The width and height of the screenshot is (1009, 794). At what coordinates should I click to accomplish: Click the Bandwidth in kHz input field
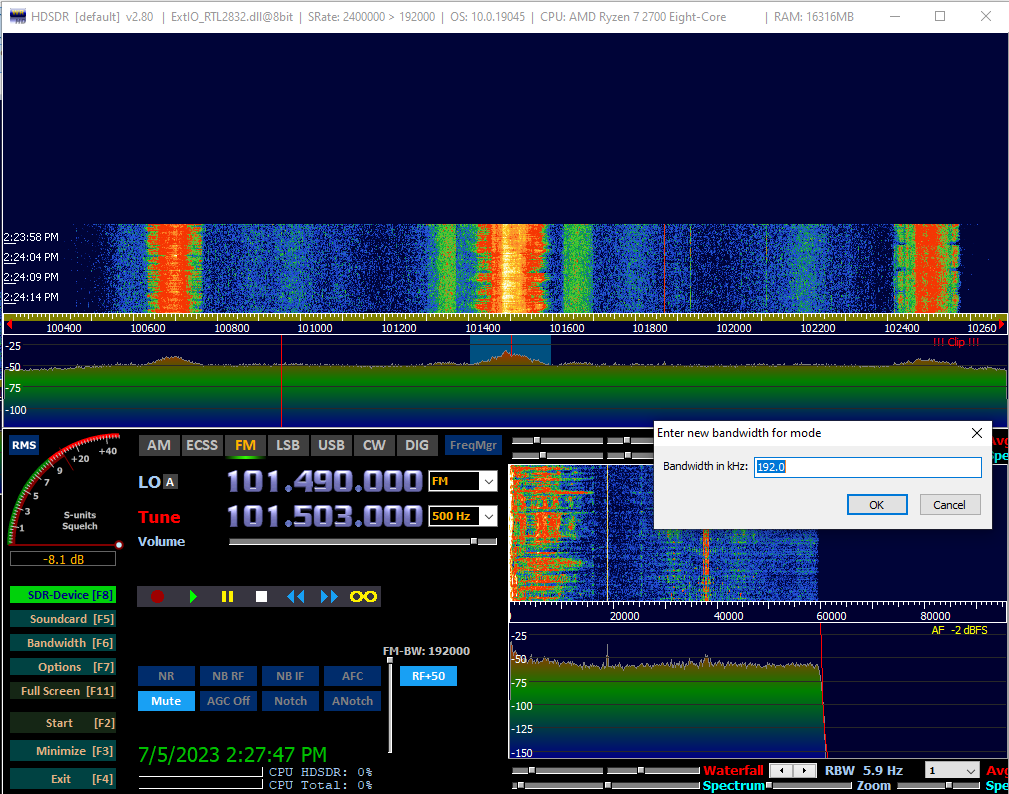pyautogui.click(x=867, y=466)
